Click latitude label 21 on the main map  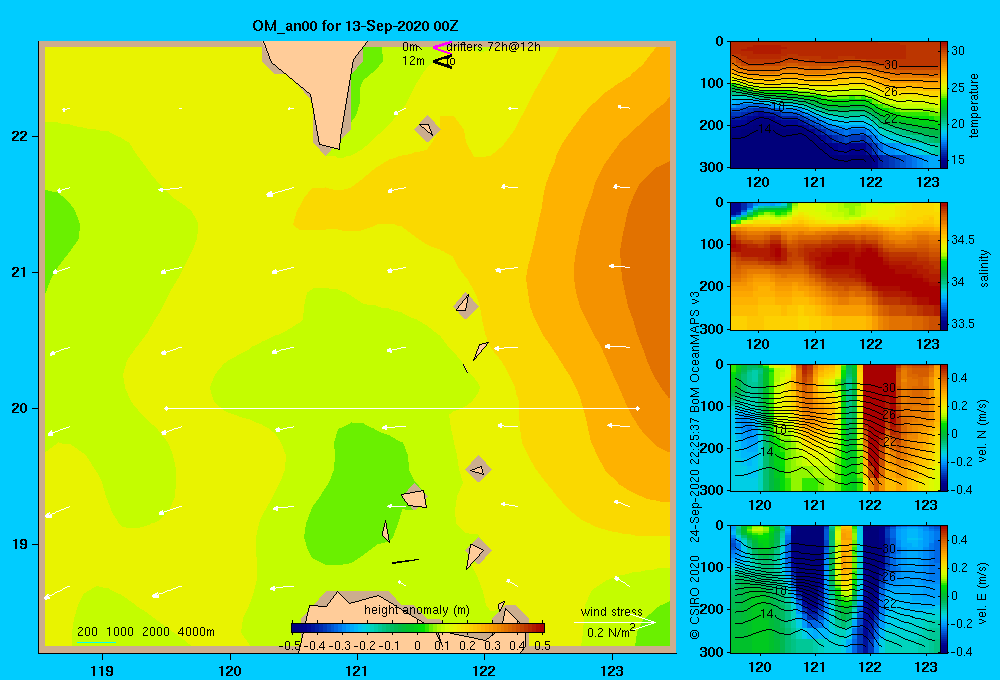[20, 272]
